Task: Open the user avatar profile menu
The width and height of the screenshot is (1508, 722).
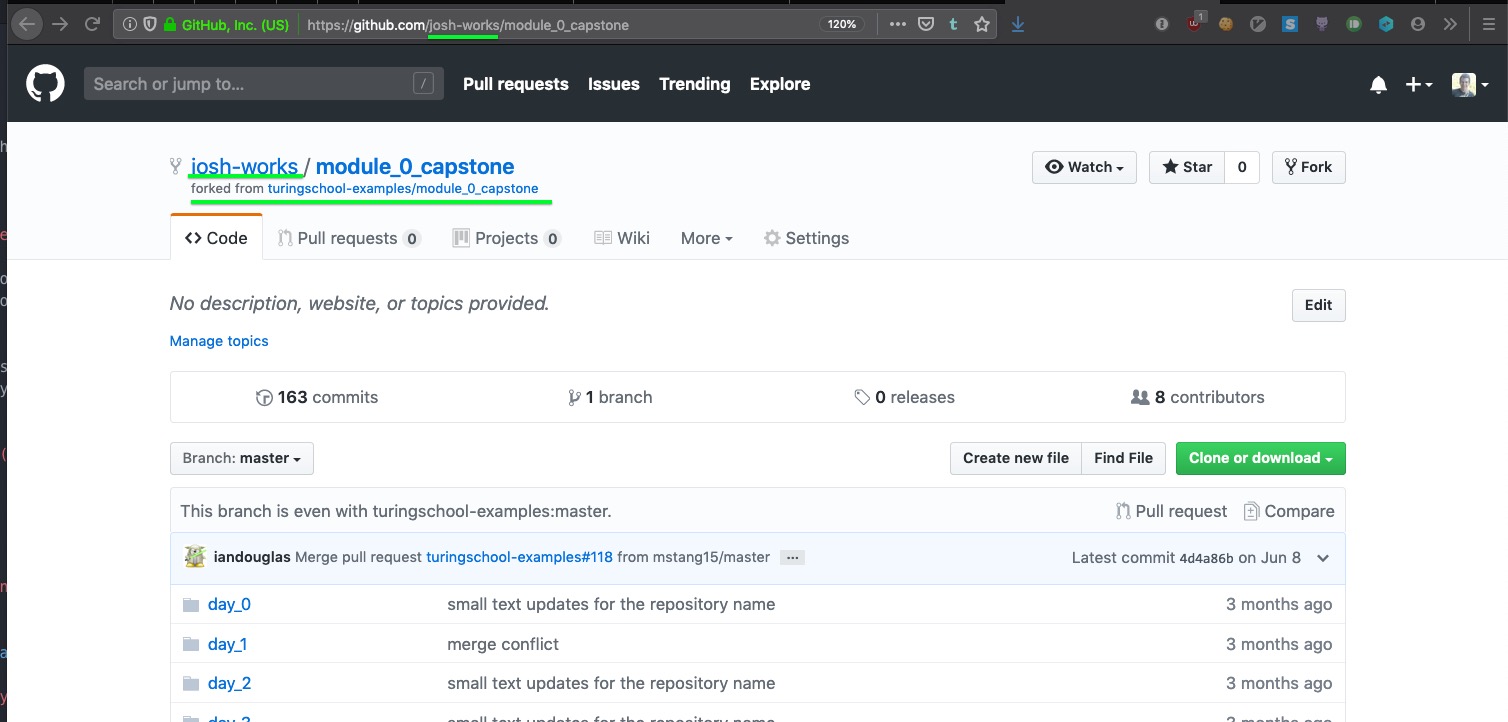Action: tap(1469, 85)
